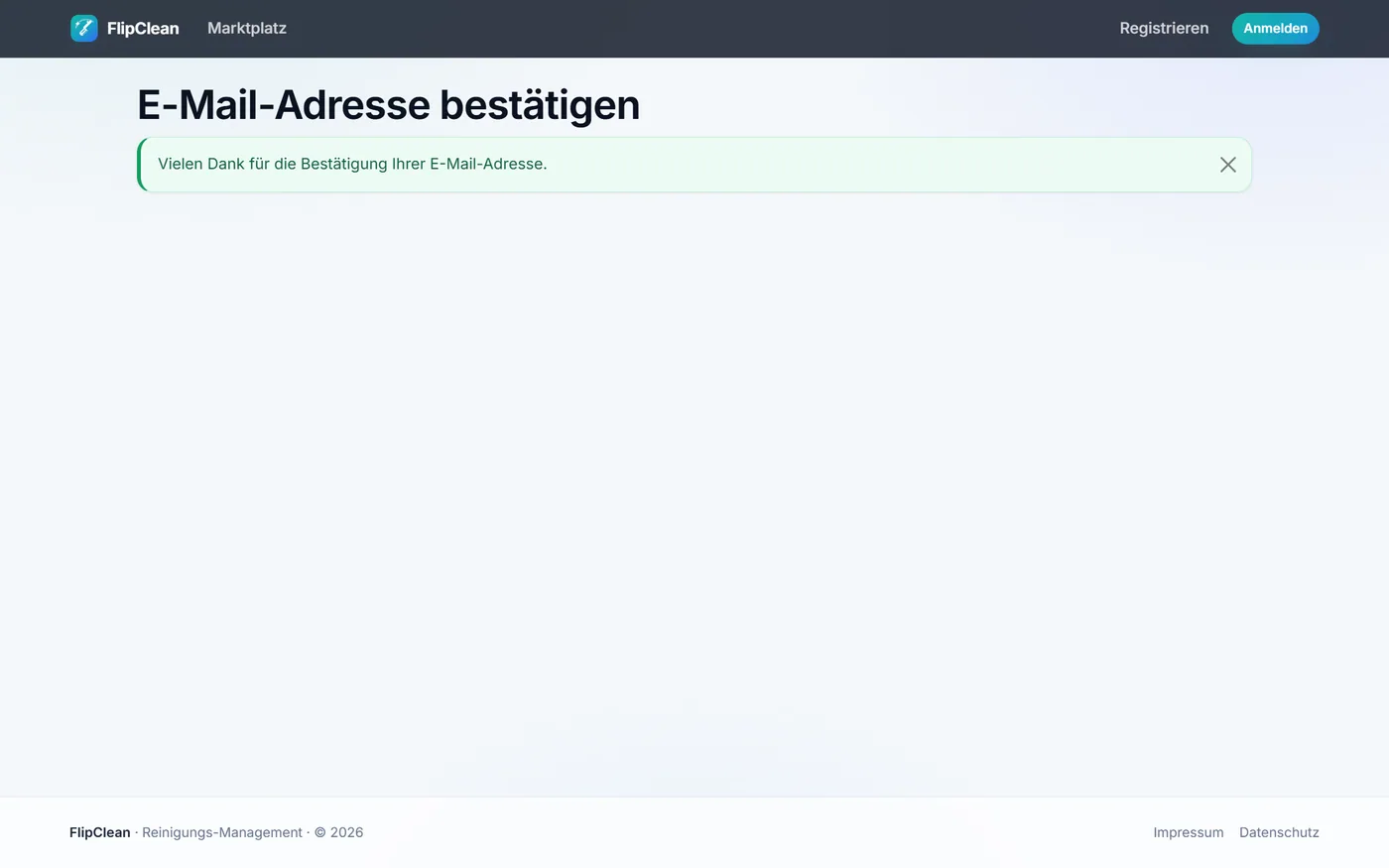Open the Impressum footer link
This screenshot has width=1389, height=868.
coord(1189,832)
